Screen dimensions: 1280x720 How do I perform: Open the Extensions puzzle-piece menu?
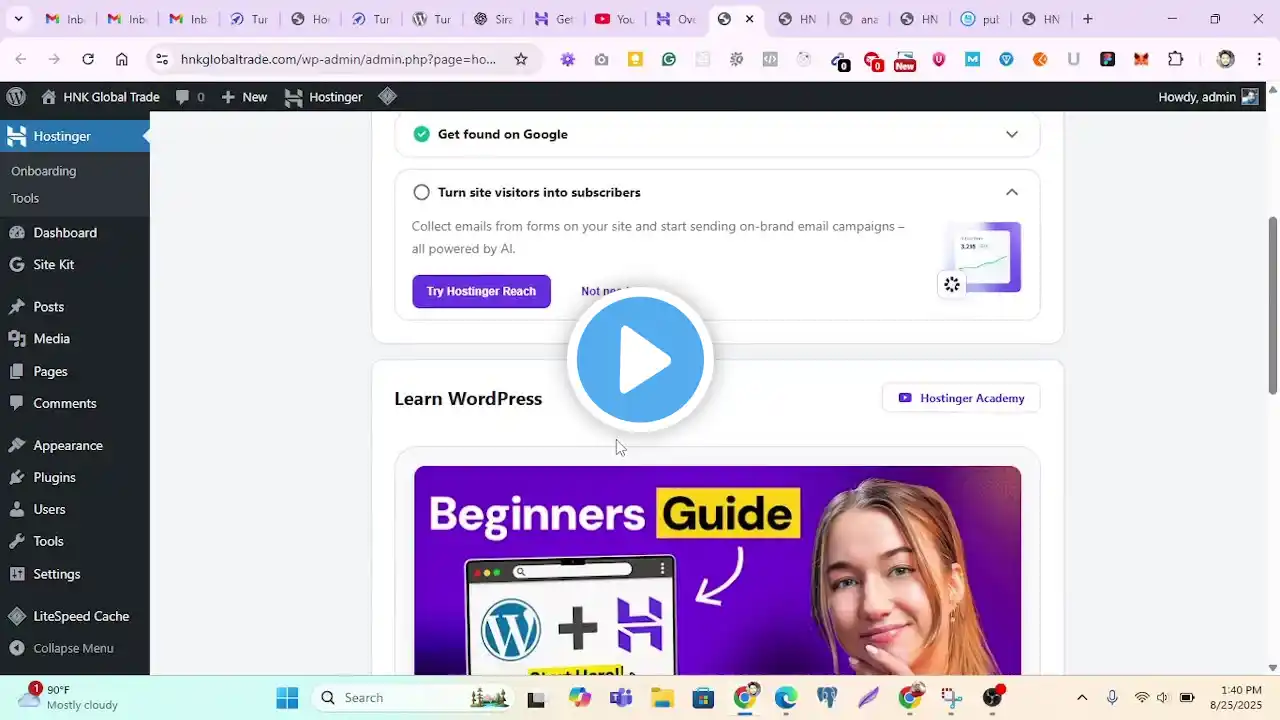point(1176,59)
